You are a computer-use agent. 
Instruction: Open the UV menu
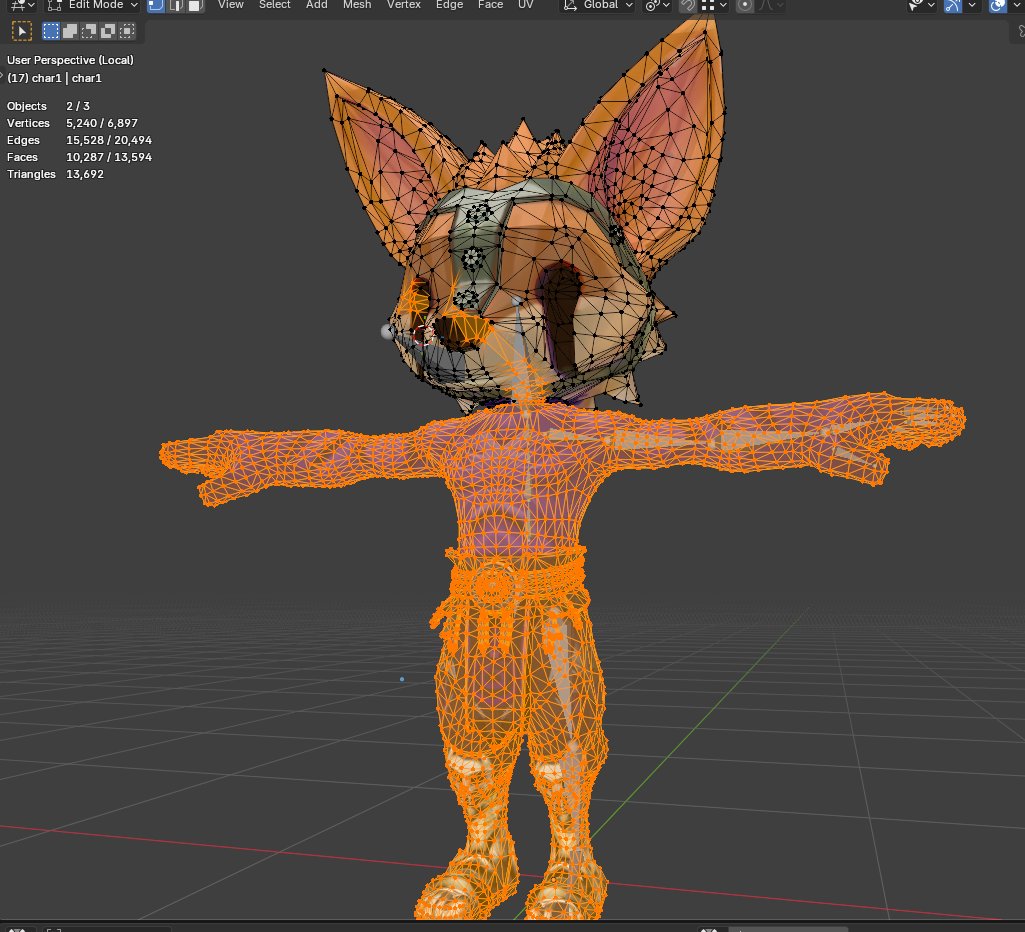click(x=526, y=5)
